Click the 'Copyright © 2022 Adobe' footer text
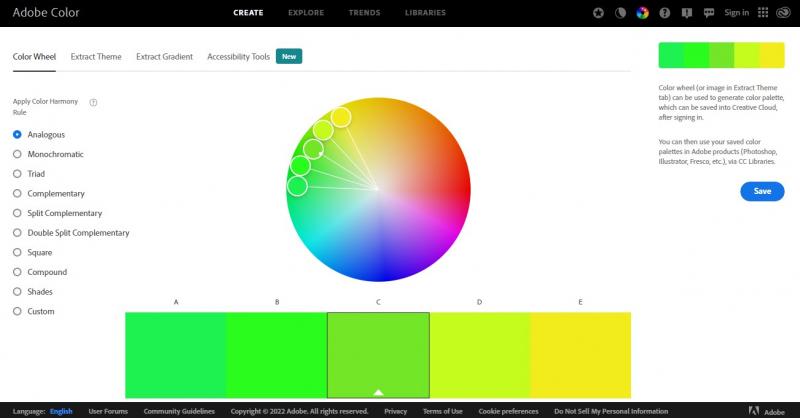Screen dimensions: 800x418 (299, 411)
